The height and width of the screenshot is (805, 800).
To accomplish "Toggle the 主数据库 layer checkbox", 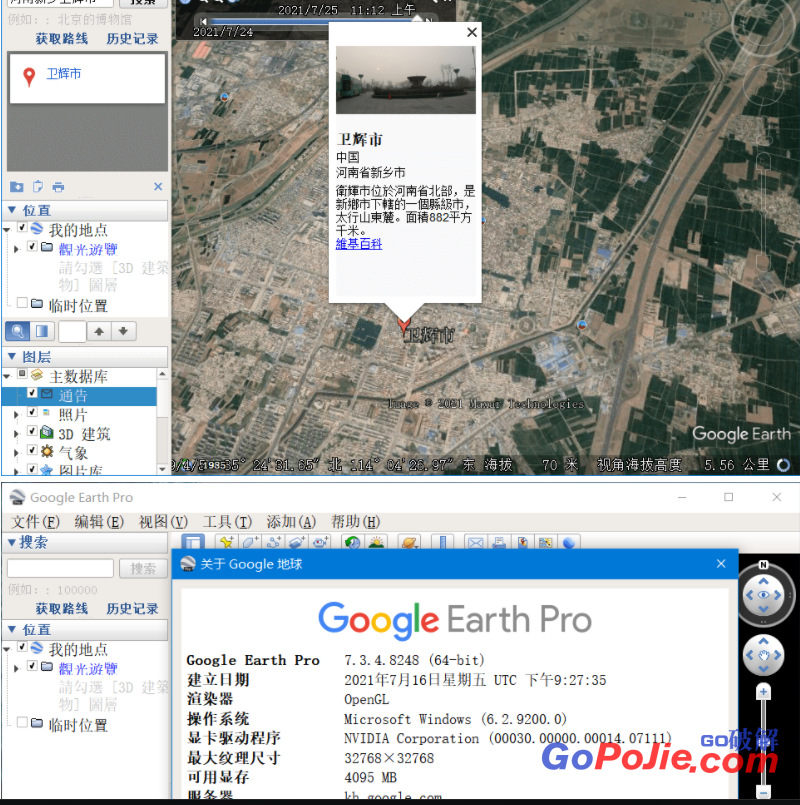I will (22, 374).
